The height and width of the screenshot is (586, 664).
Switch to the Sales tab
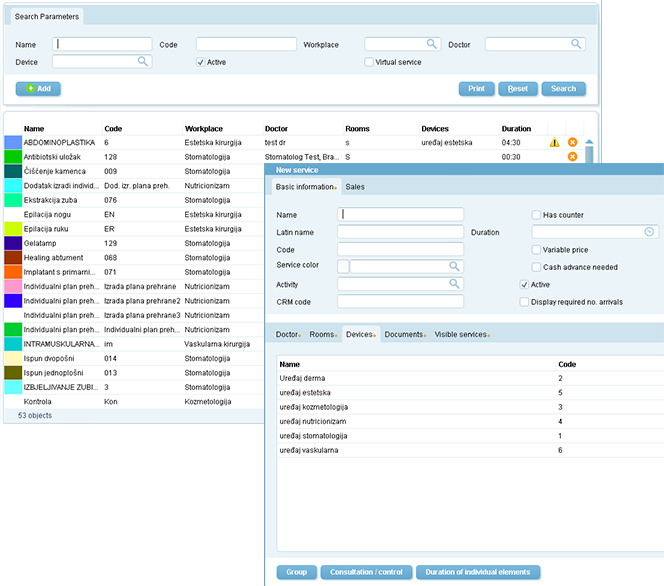click(355, 187)
